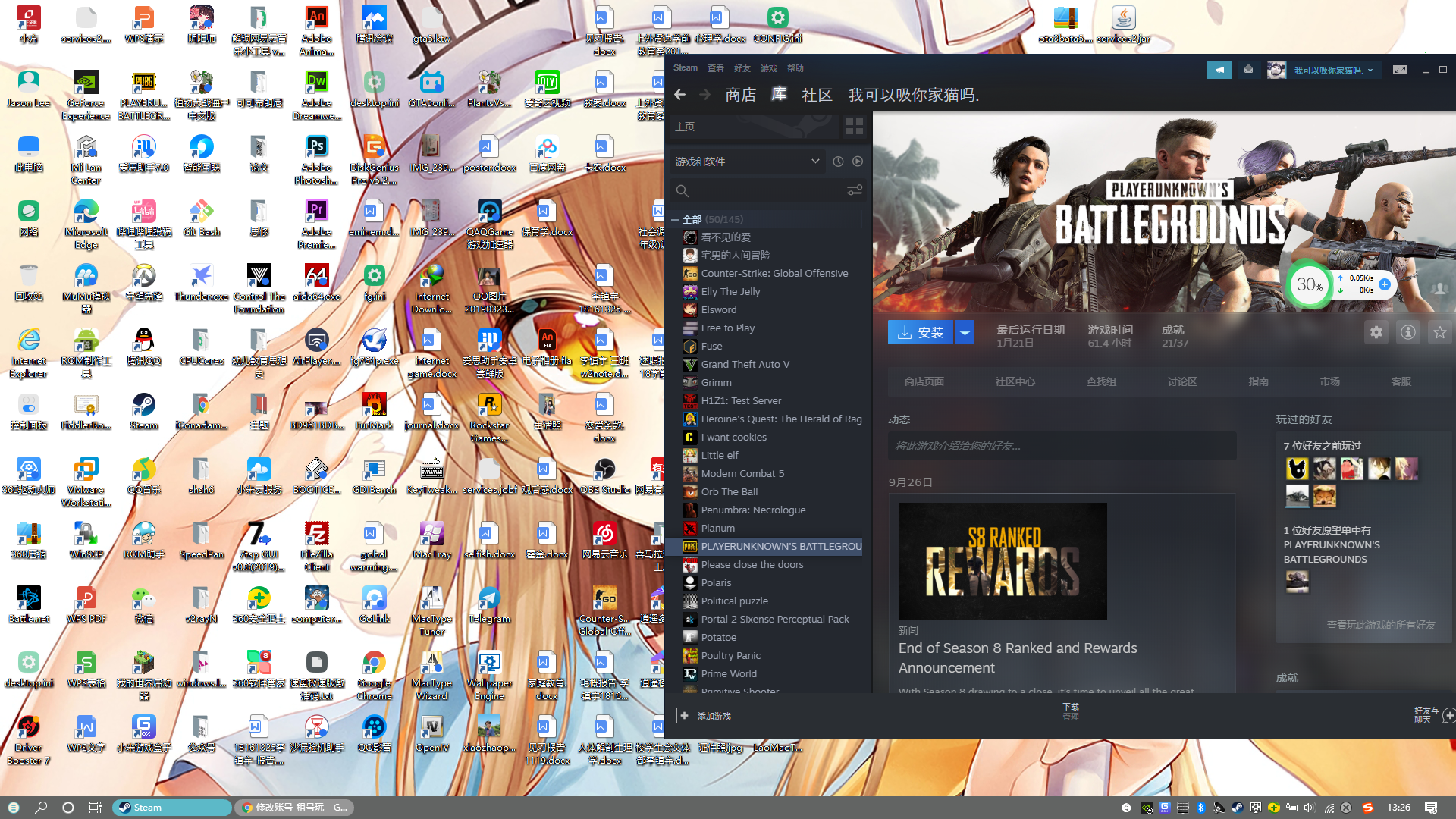Open the 讨论区 discussions link
Viewport: 1456px width, 819px height.
tap(1182, 381)
